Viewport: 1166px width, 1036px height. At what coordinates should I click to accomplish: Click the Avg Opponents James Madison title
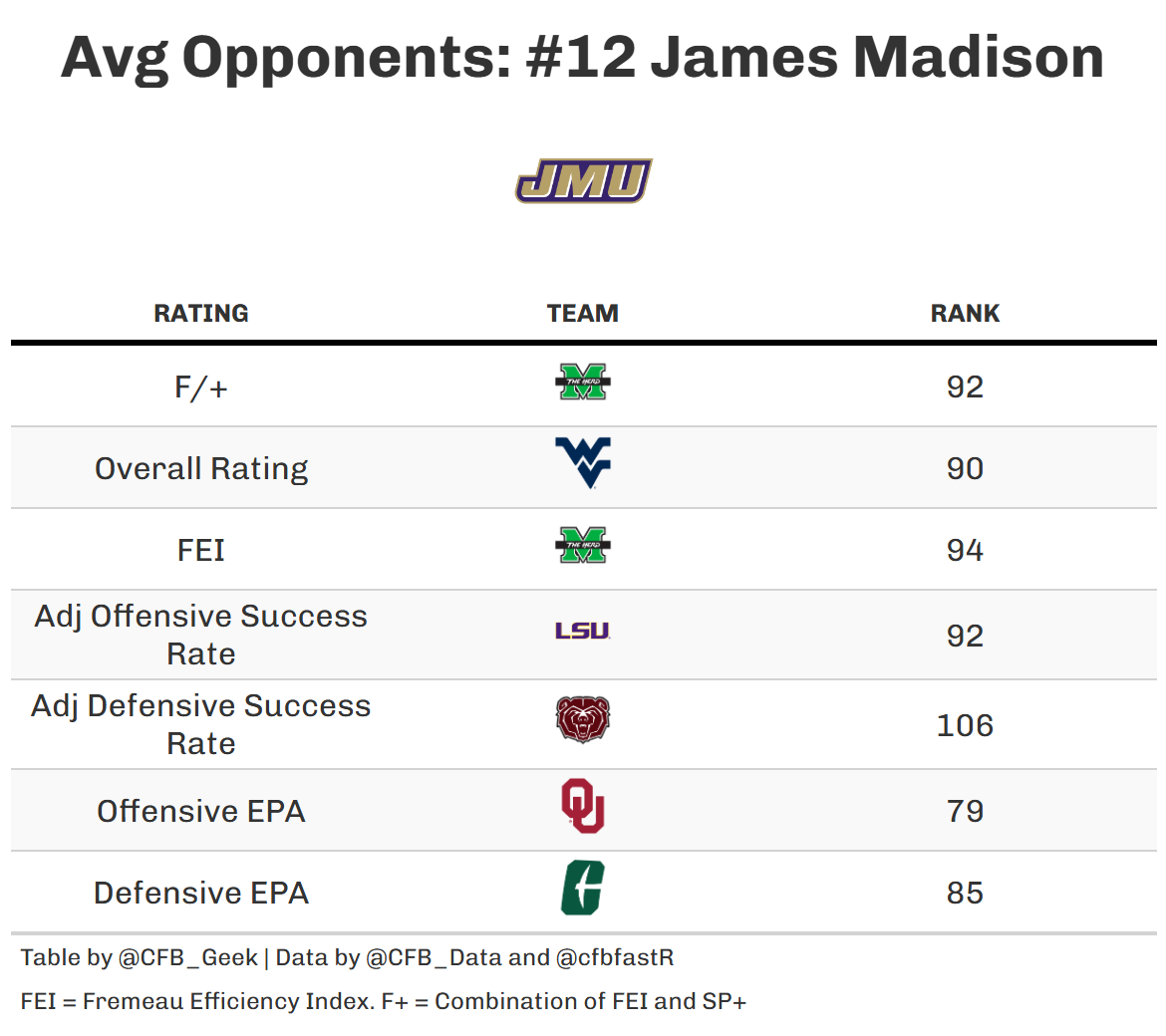(x=583, y=57)
